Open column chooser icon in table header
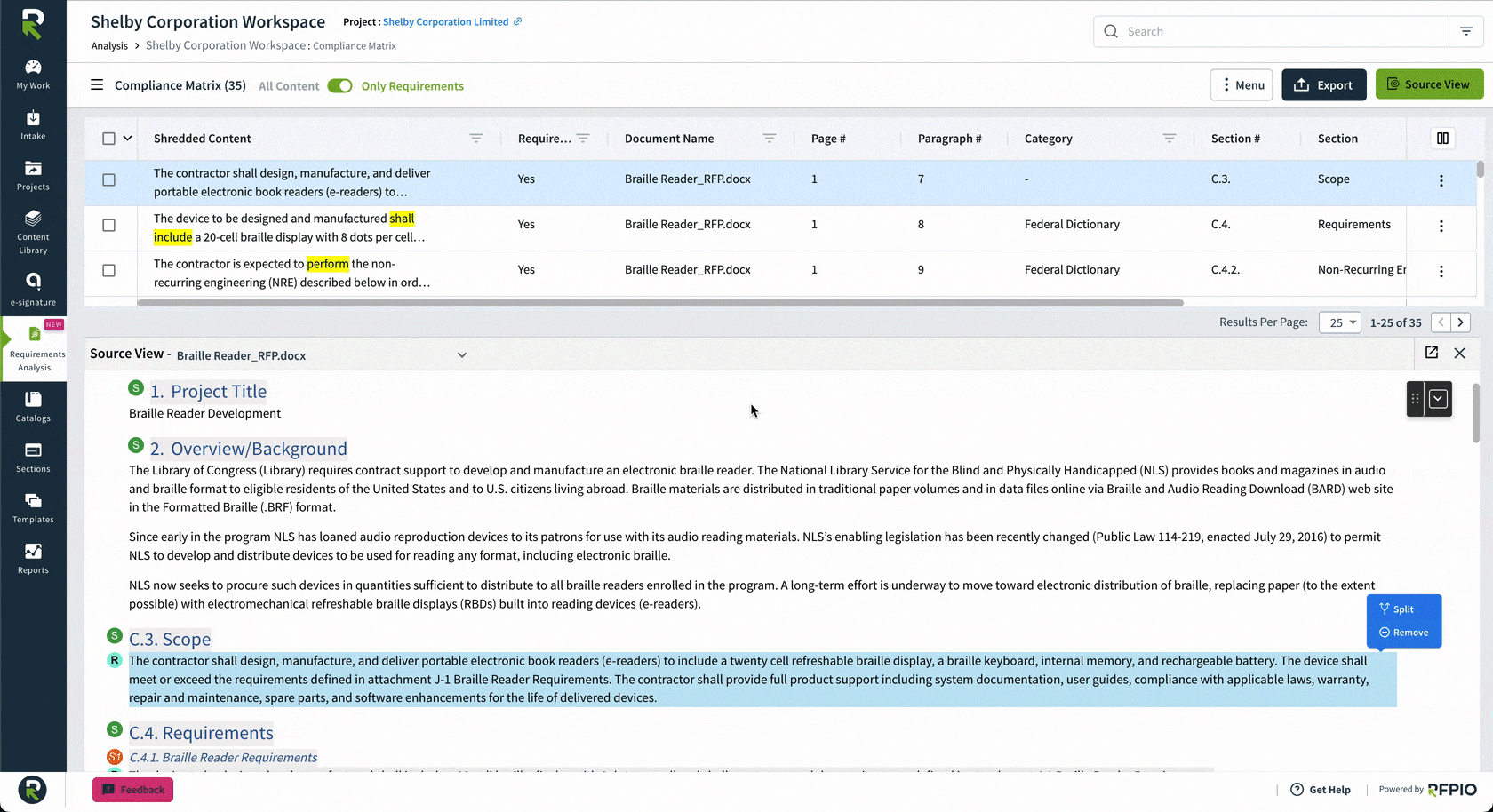The image size is (1493, 812). [x=1442, y=139]
